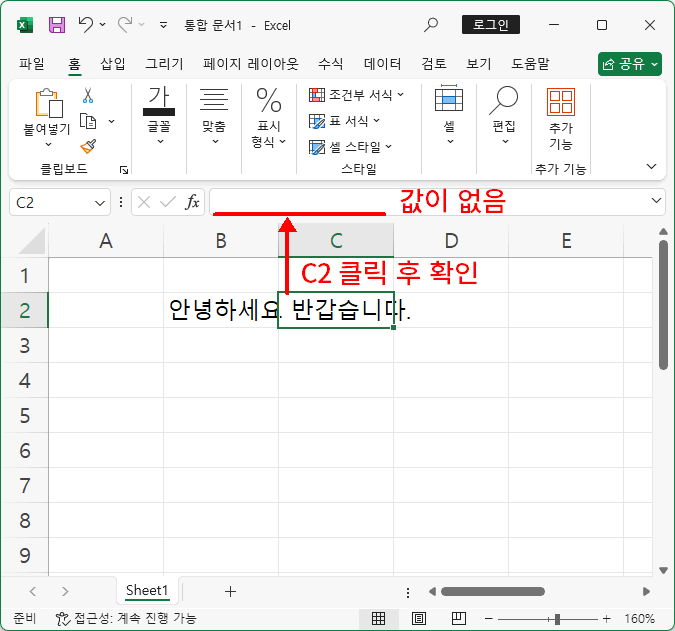Click the vertical scrollbar down arrow

(x=663, y=571)
